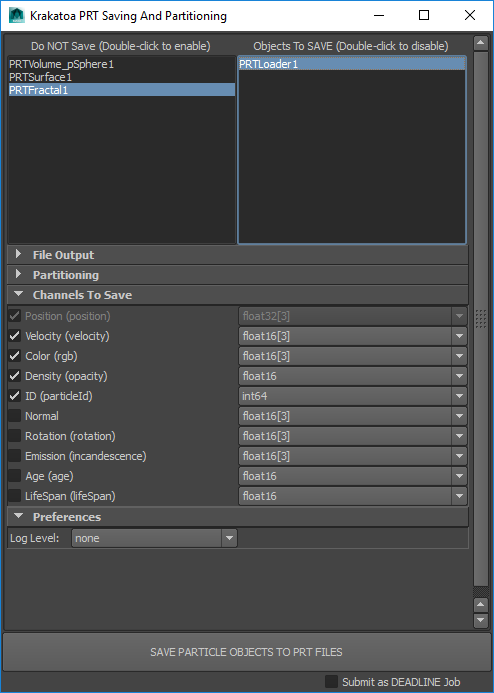This screenshot has height=693, width=494.
Task: Enable the Age (age) channel checkbox
Action: click(x=15, y=476)
